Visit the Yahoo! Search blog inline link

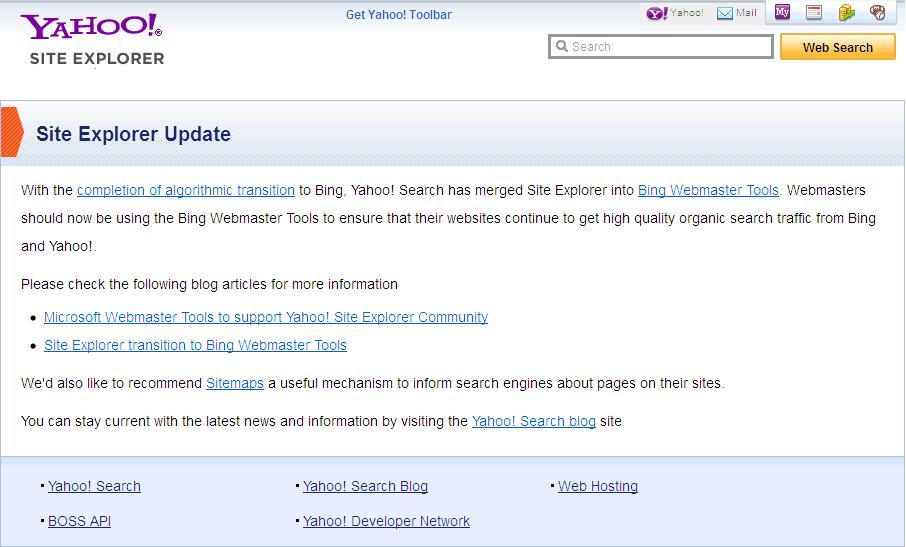533,421
